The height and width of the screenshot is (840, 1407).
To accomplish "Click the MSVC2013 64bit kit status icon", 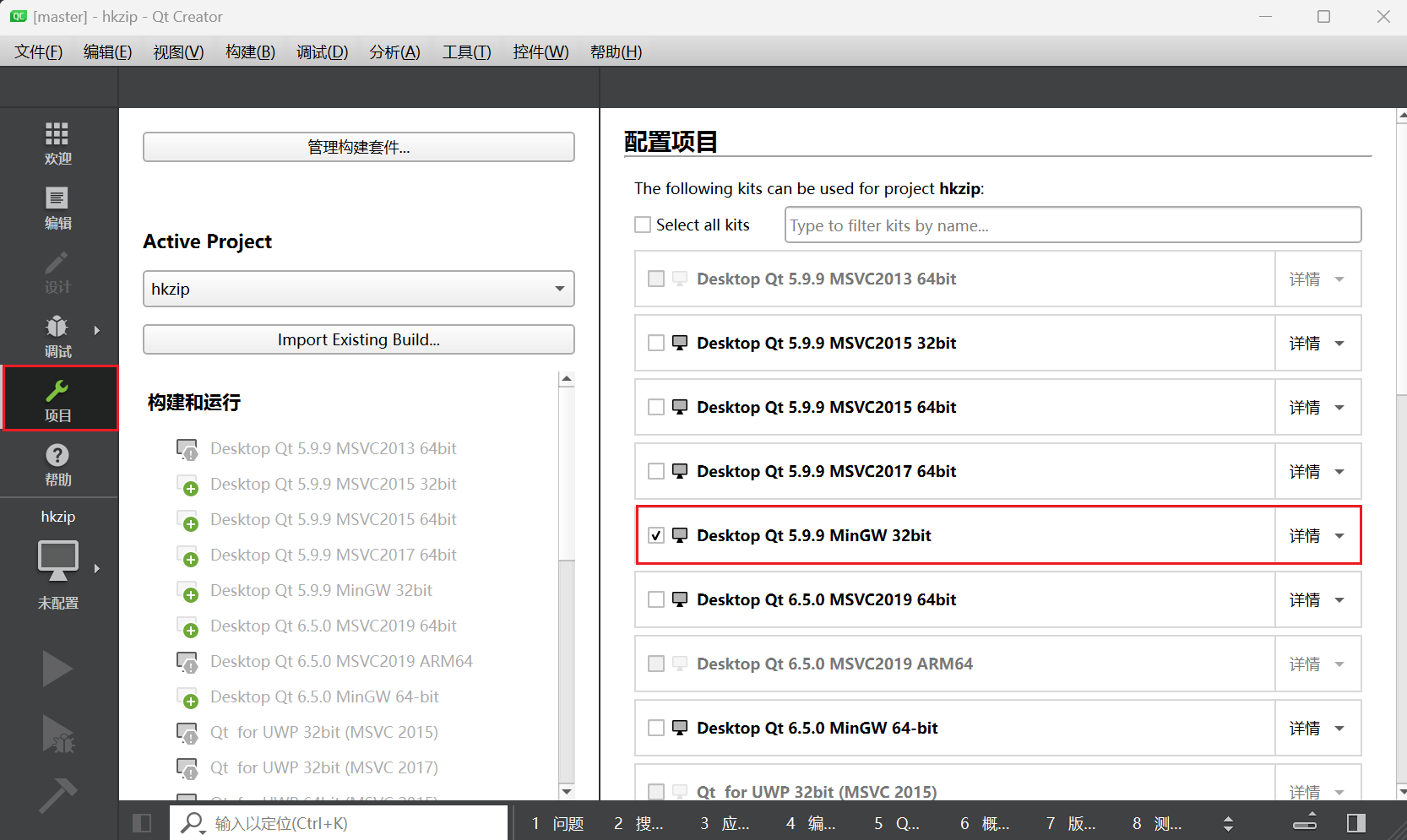I will (187, 449).
